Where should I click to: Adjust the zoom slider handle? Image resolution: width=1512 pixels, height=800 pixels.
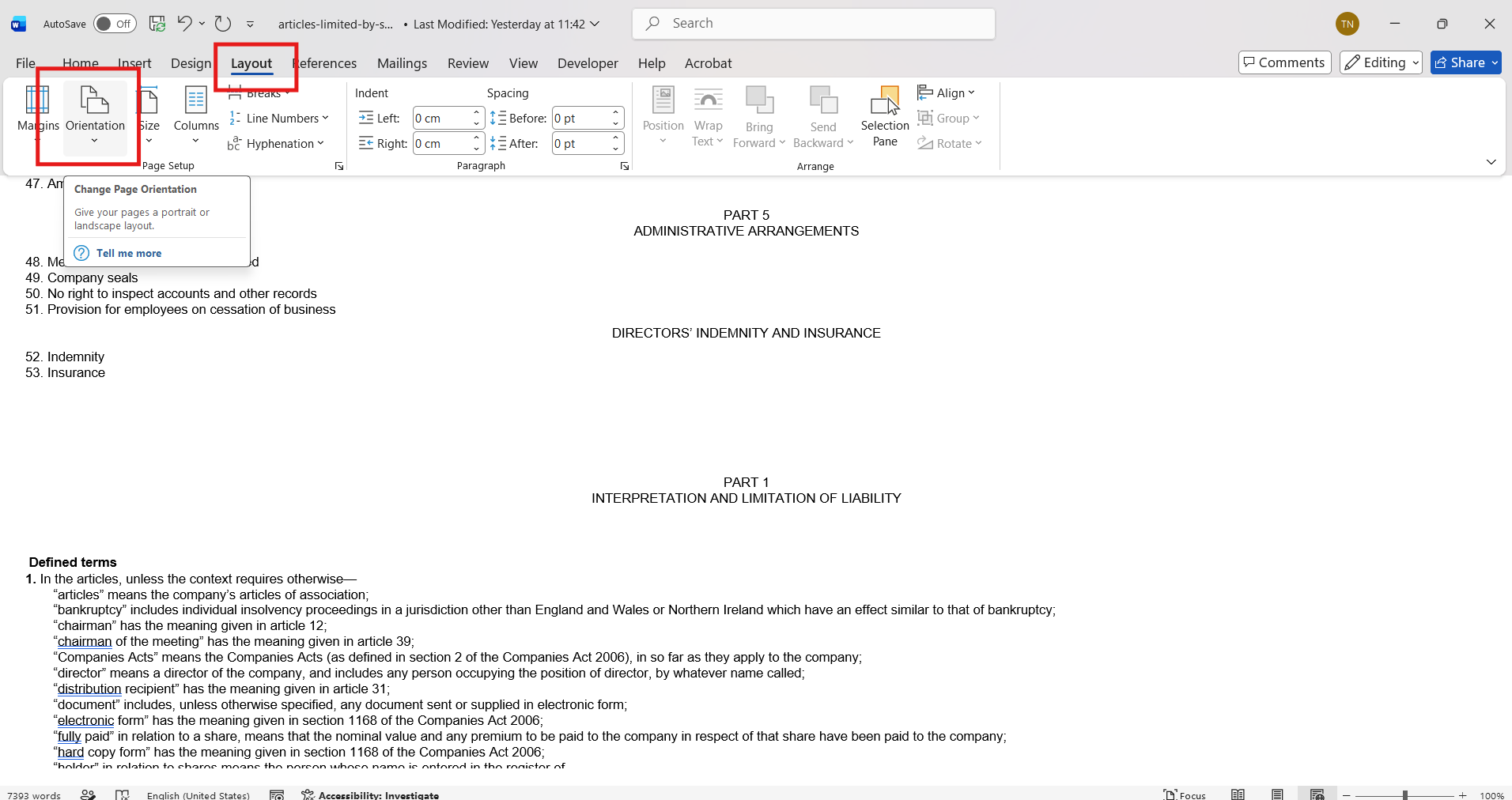(x=1405, y=795)
